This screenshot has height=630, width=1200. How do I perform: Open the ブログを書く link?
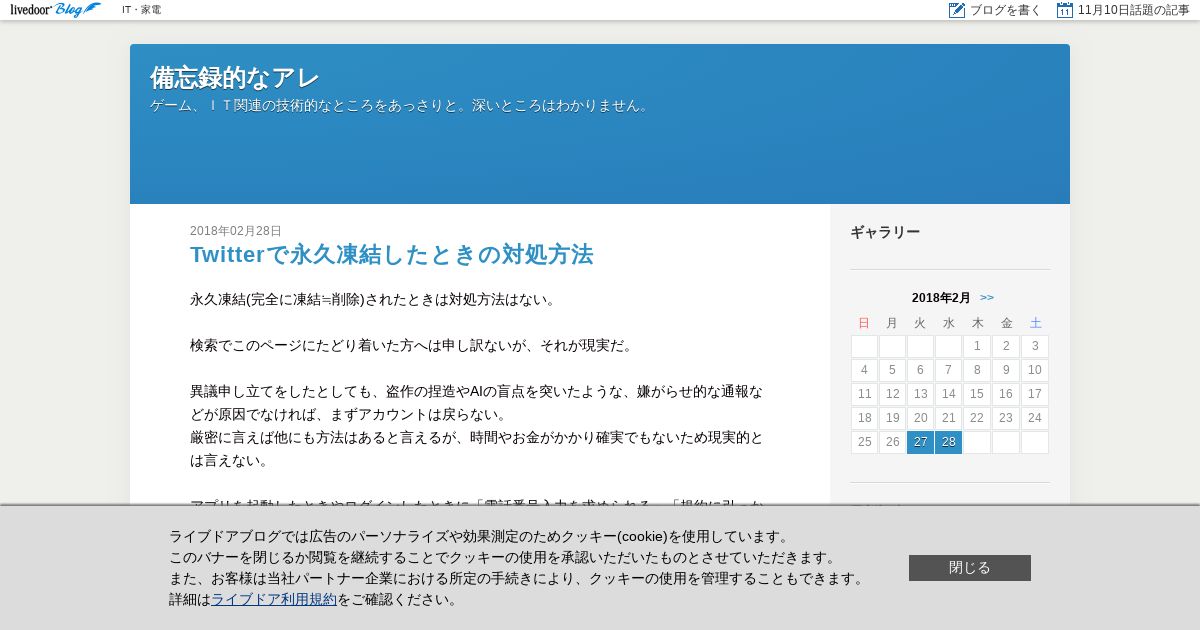1005,10
